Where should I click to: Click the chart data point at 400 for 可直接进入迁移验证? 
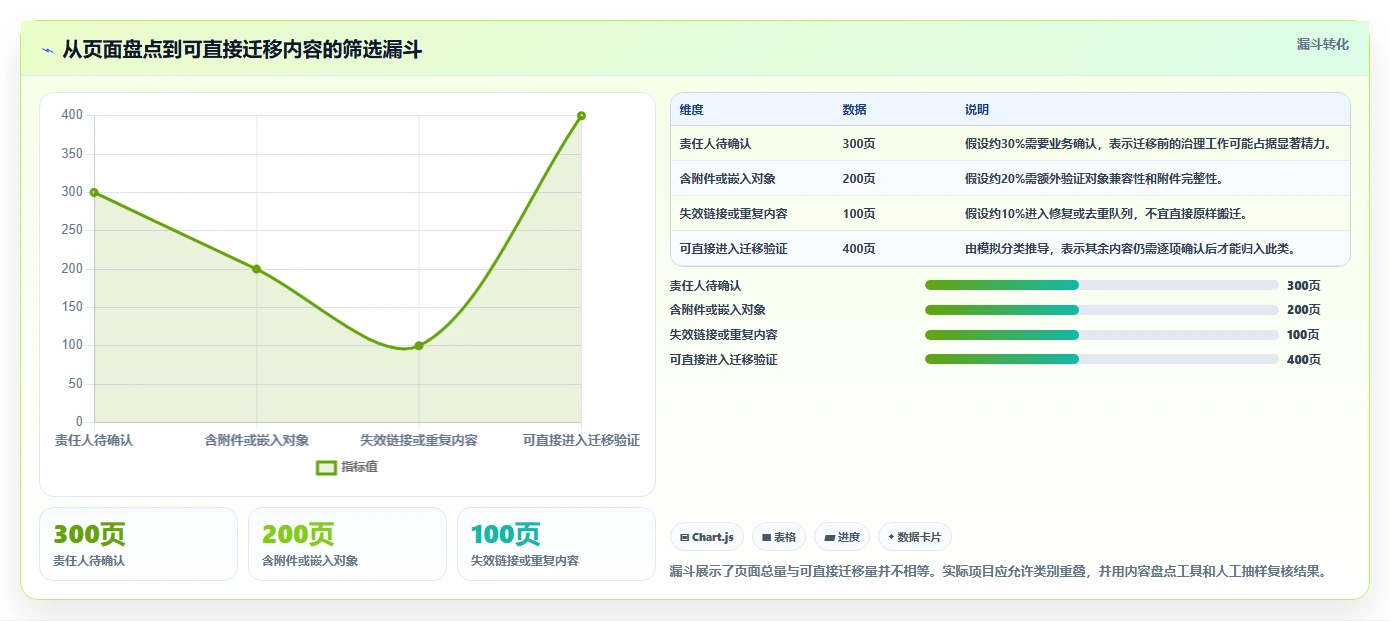(581, 116)
